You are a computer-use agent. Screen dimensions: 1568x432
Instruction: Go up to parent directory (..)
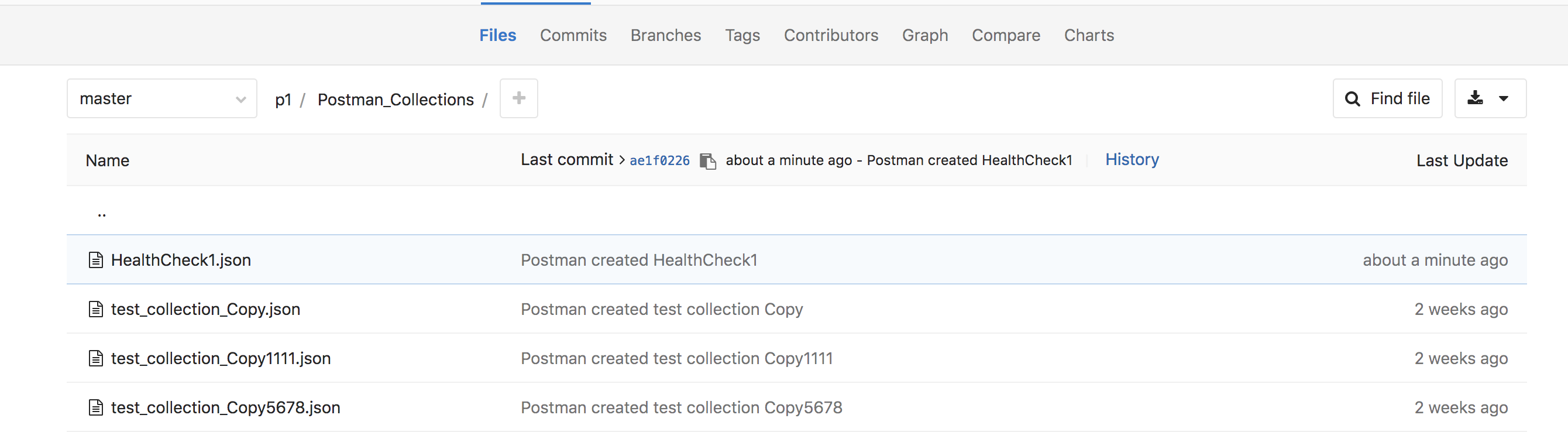[x=102, y=213]
